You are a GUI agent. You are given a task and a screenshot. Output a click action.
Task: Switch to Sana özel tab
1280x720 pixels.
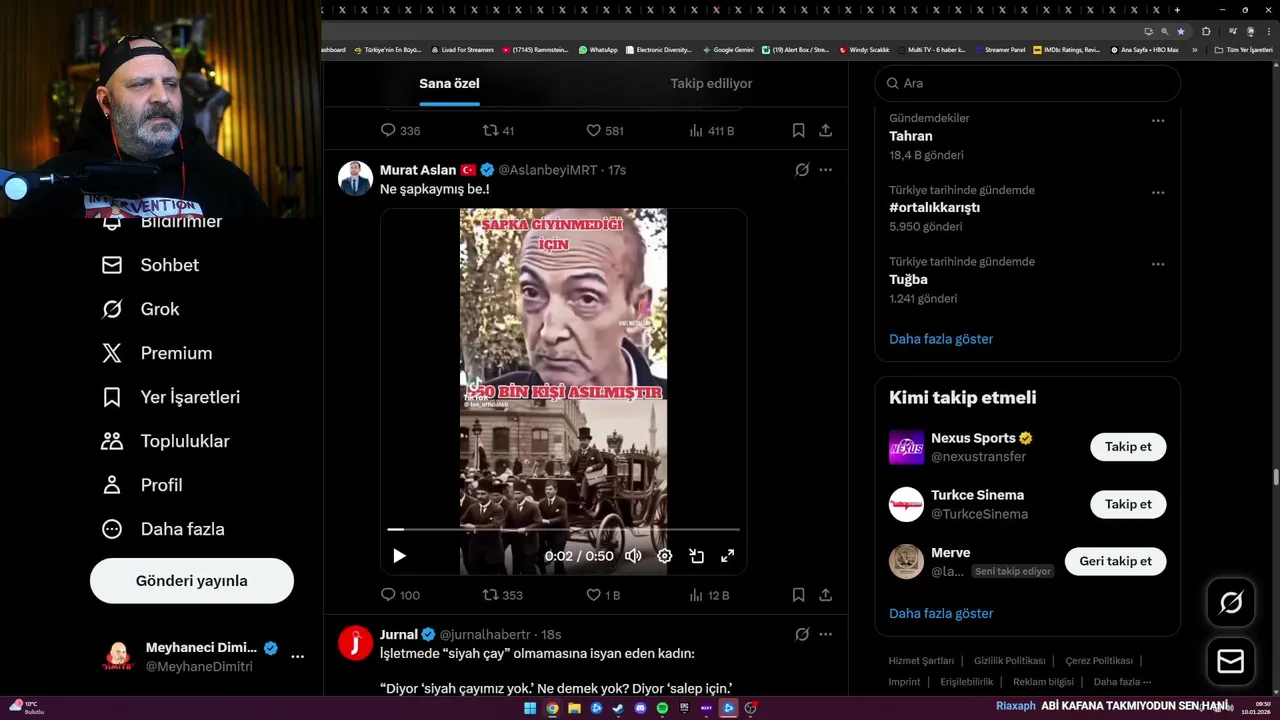(x=449, y=84)
